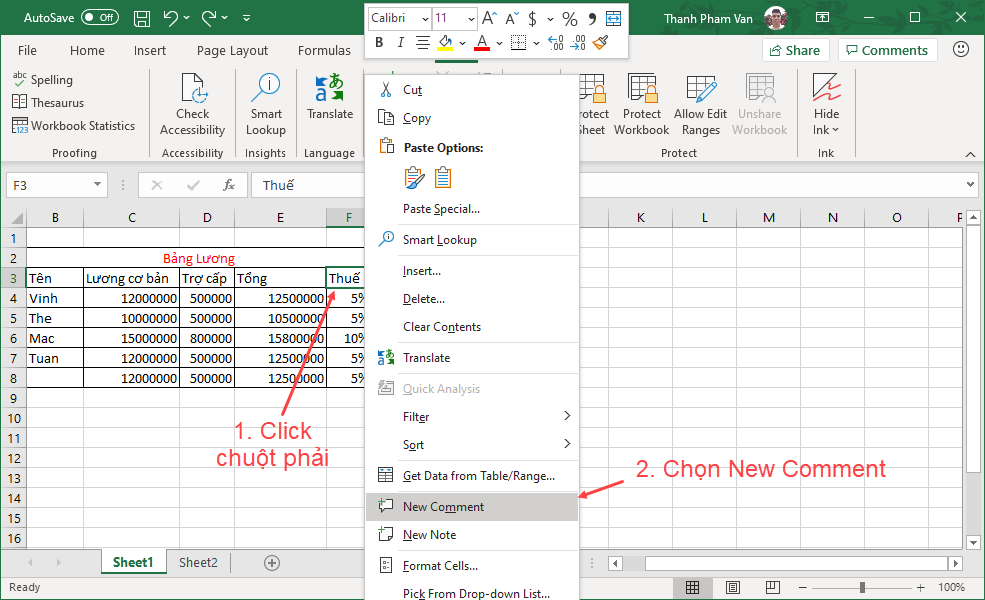Open Thesaurus

click(48, 102)
